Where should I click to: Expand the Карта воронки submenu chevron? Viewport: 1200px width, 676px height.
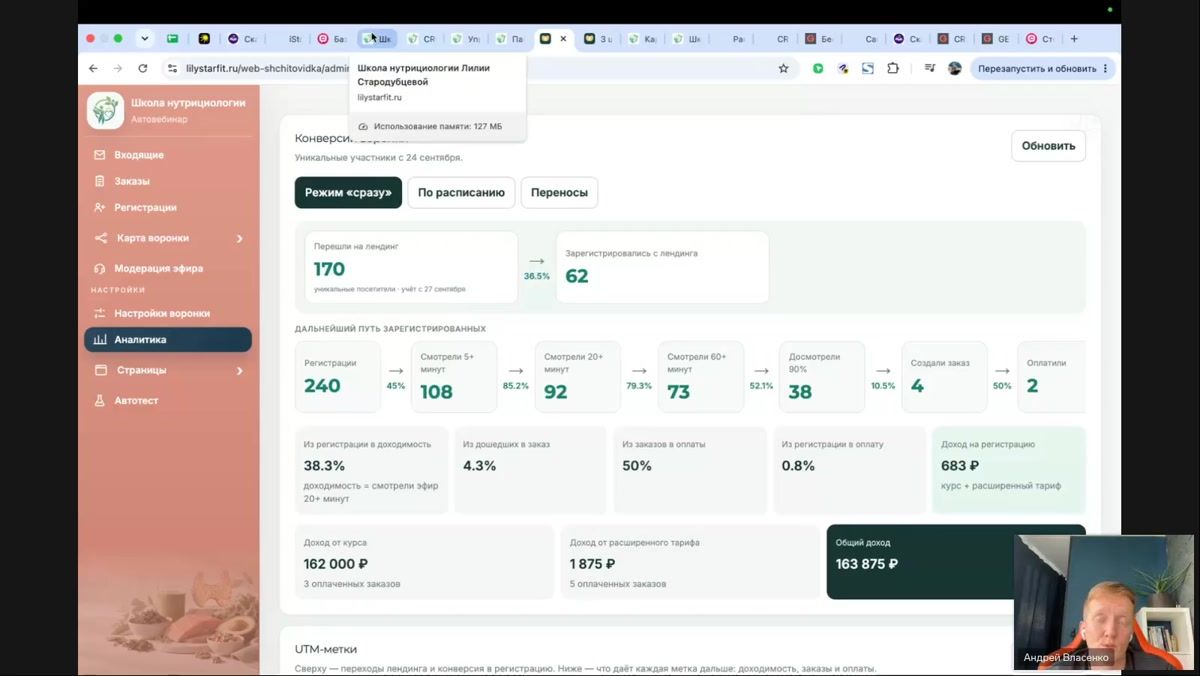[240, 238]
